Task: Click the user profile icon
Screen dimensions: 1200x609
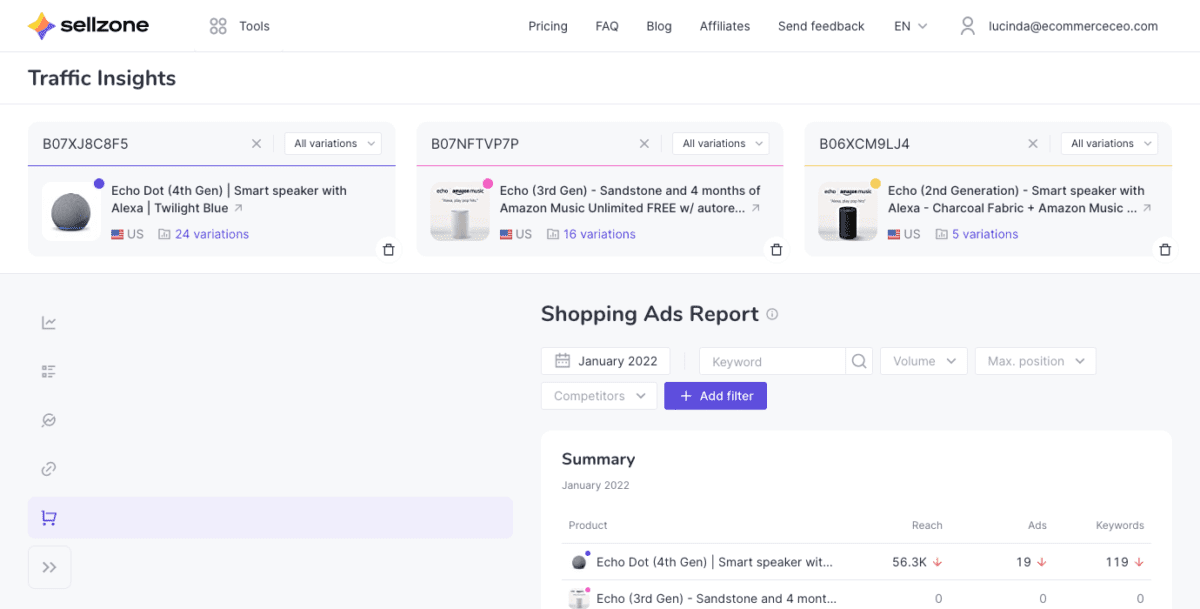Action: [x=967, y=26]
